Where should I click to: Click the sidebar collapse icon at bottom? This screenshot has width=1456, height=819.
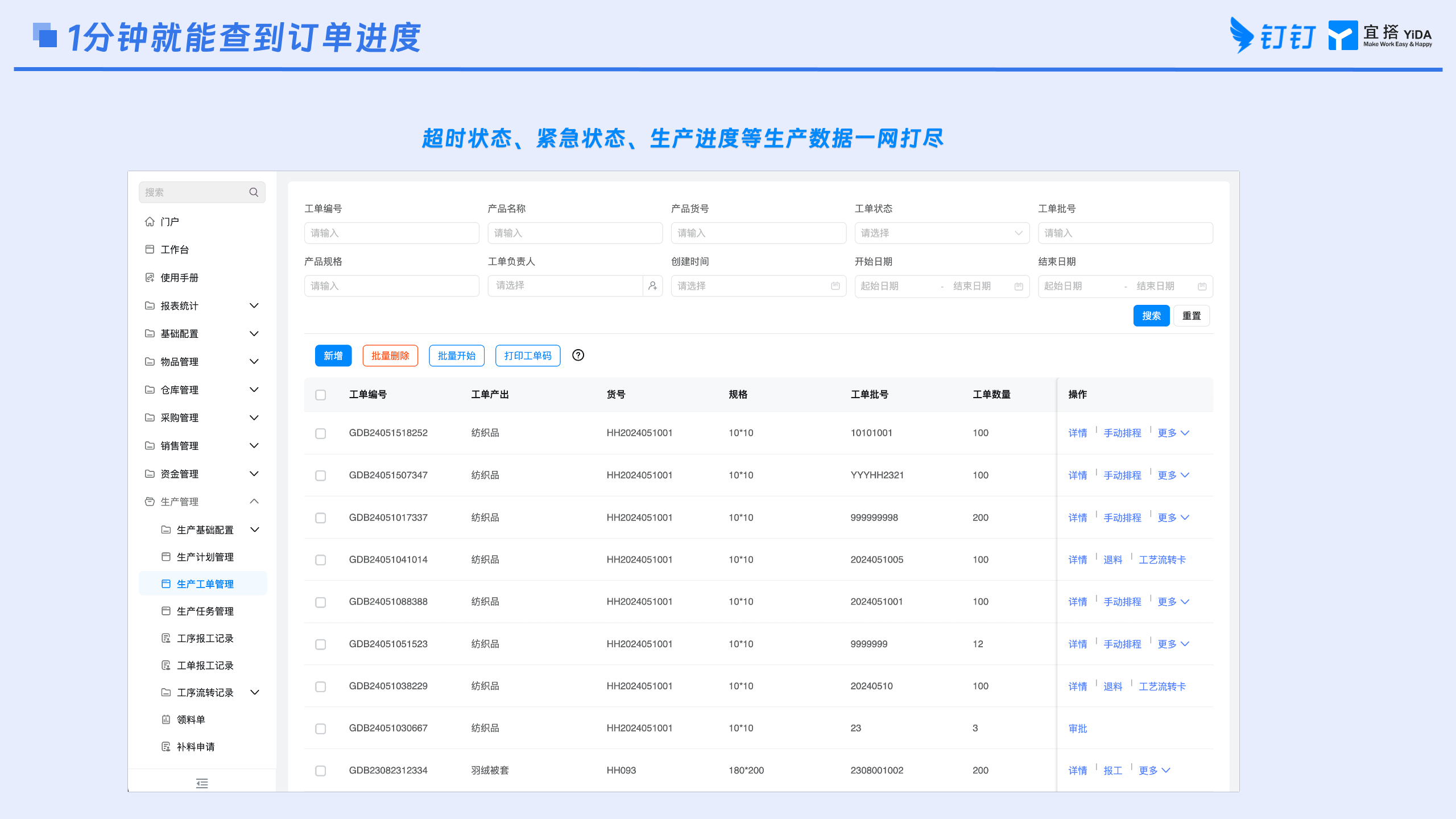point(202,783)
